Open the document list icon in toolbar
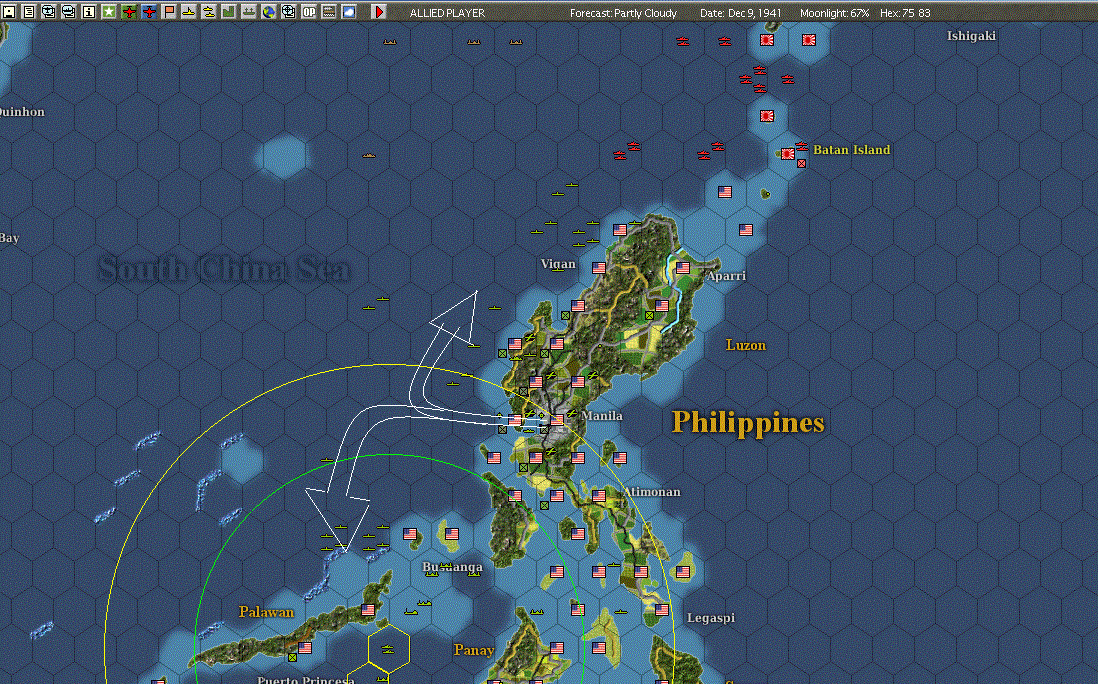The image size is (1098, 684). pyautogui.click(x=29, y=12)
